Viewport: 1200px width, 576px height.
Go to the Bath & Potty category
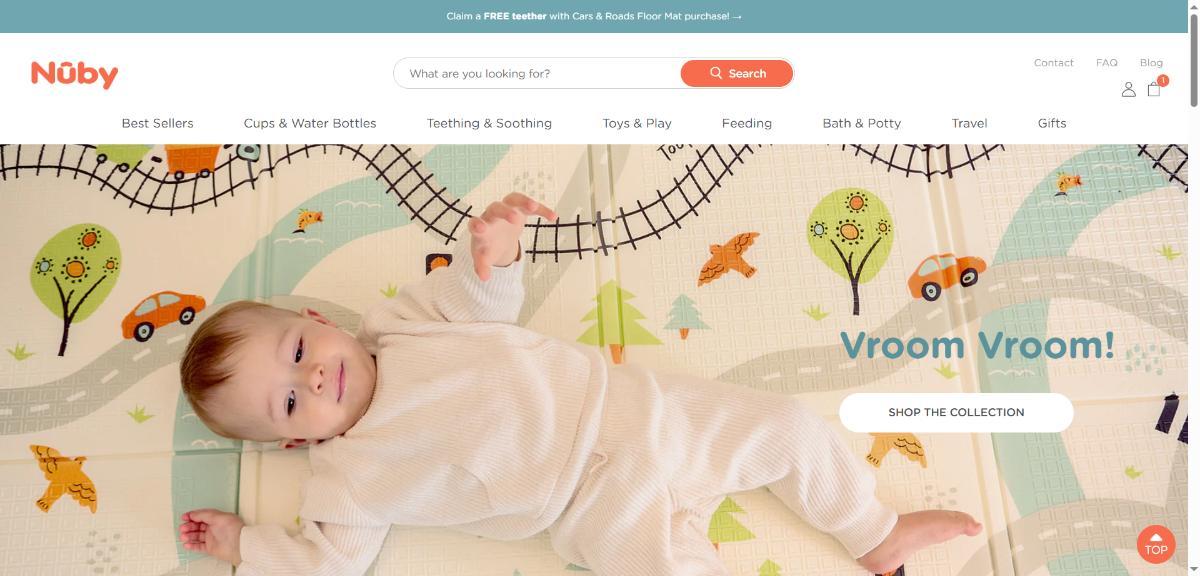pyautogui.click(x=862, y=123)
